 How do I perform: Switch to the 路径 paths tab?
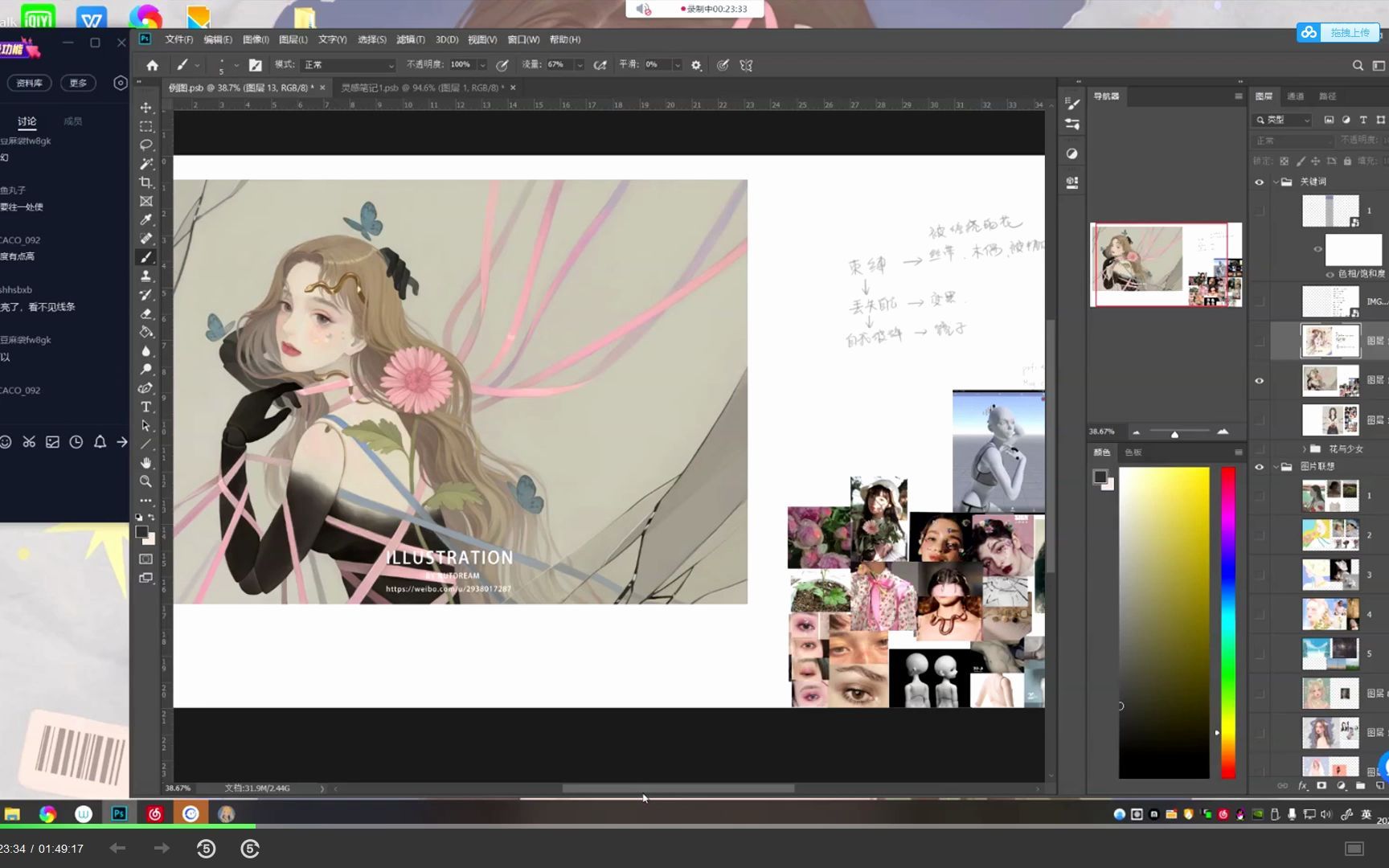pos(1327,96)
